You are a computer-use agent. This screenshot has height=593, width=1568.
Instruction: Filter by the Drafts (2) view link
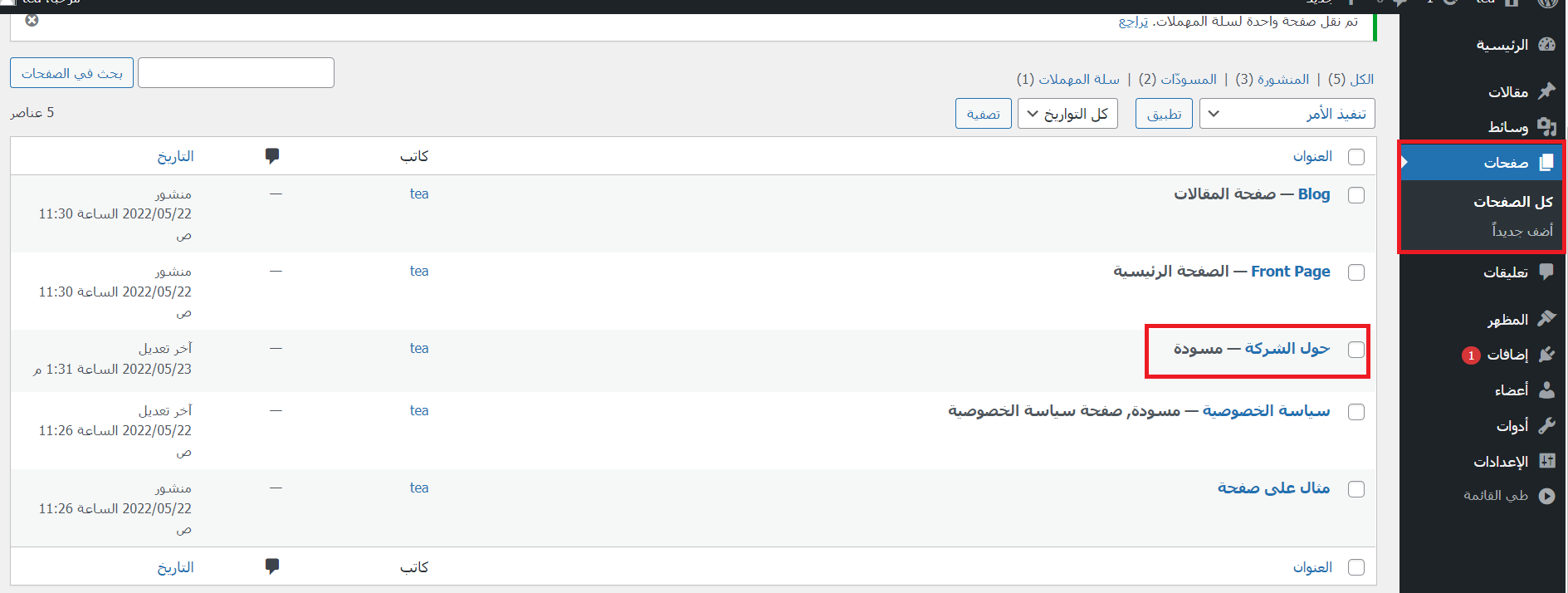pyautogui.click(x=1177, y=79)
